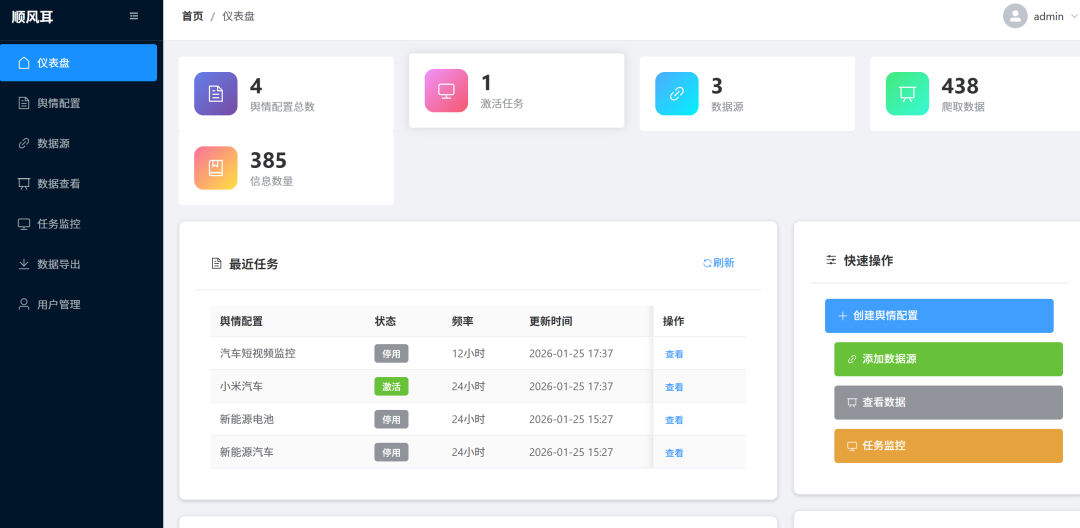This screenshot has height=528, width=1080.
Task: Select the 新能源汽车 row name
Action: (247, 452)
